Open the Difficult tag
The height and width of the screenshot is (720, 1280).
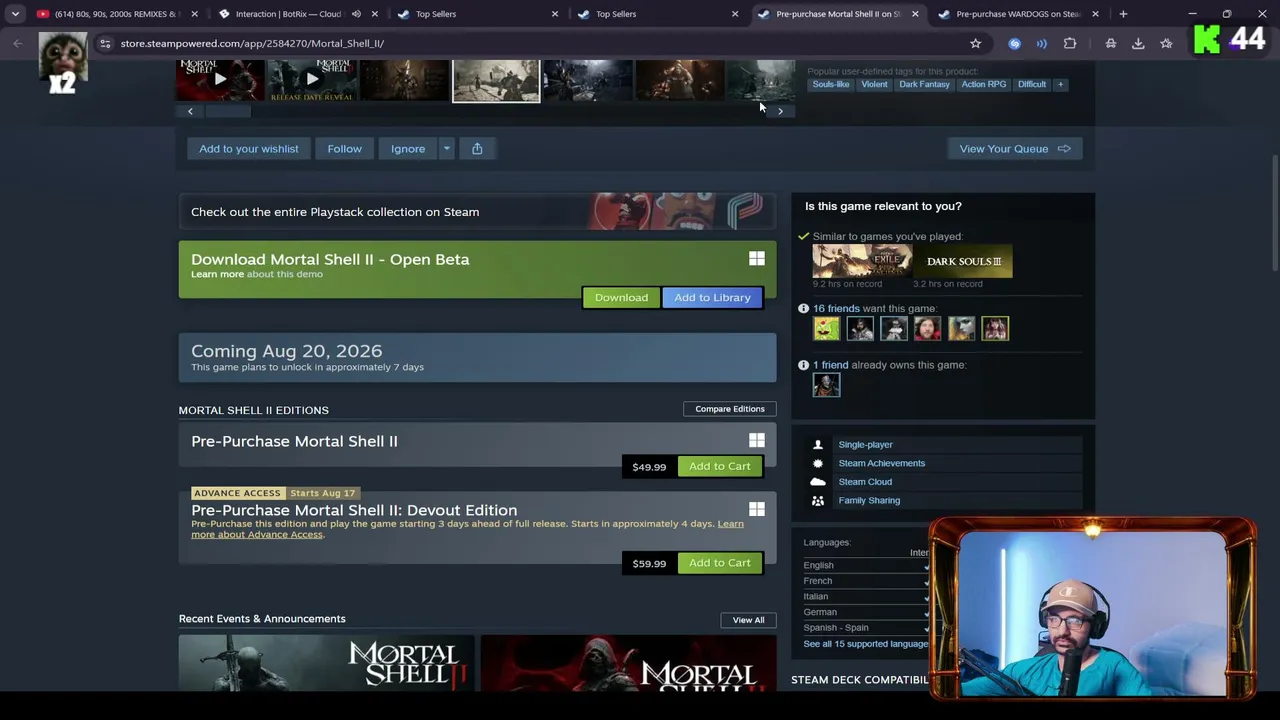point(1032,84)
